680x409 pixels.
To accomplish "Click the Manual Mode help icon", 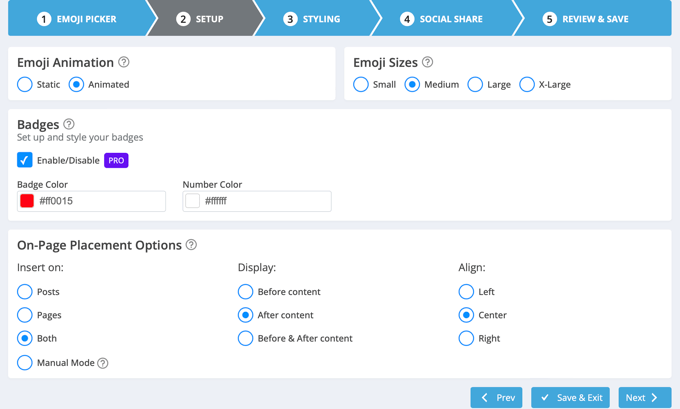I will (x=103, y=363).
